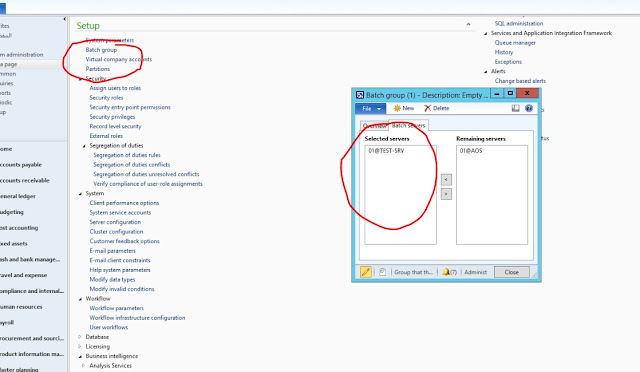Viewport: 640px width, 372px height.
Task: Open Batch group link under Setup
Action: click(x=101, y=50)
